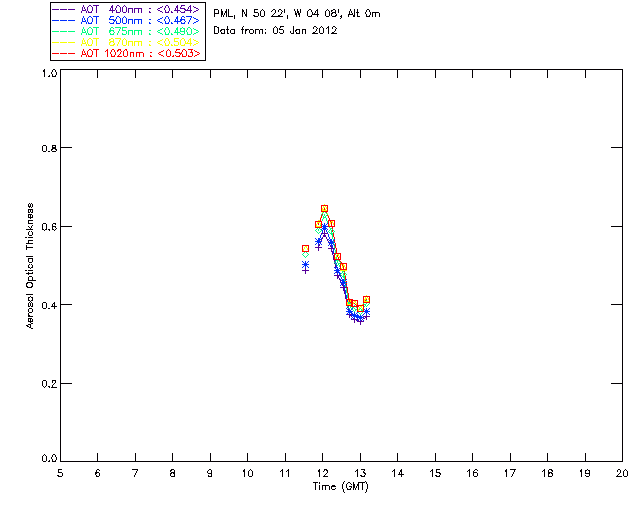Click the x-axis label 13
640x512 pixels.
(360, 474)
